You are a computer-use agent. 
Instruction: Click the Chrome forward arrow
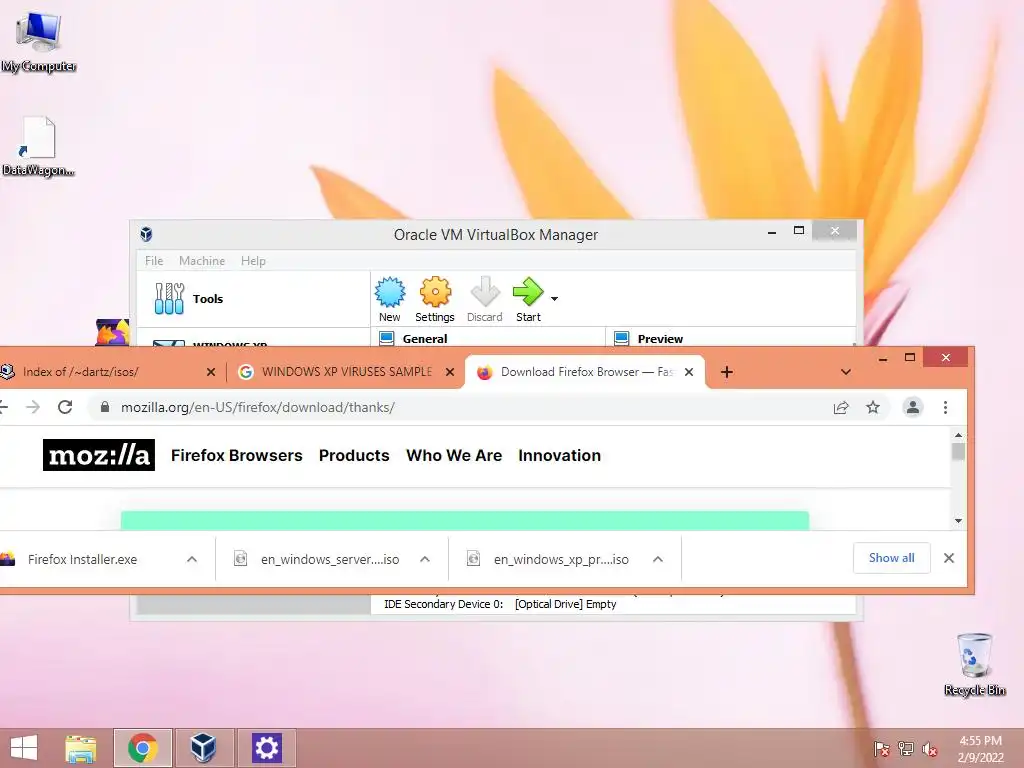coord(33,407)
